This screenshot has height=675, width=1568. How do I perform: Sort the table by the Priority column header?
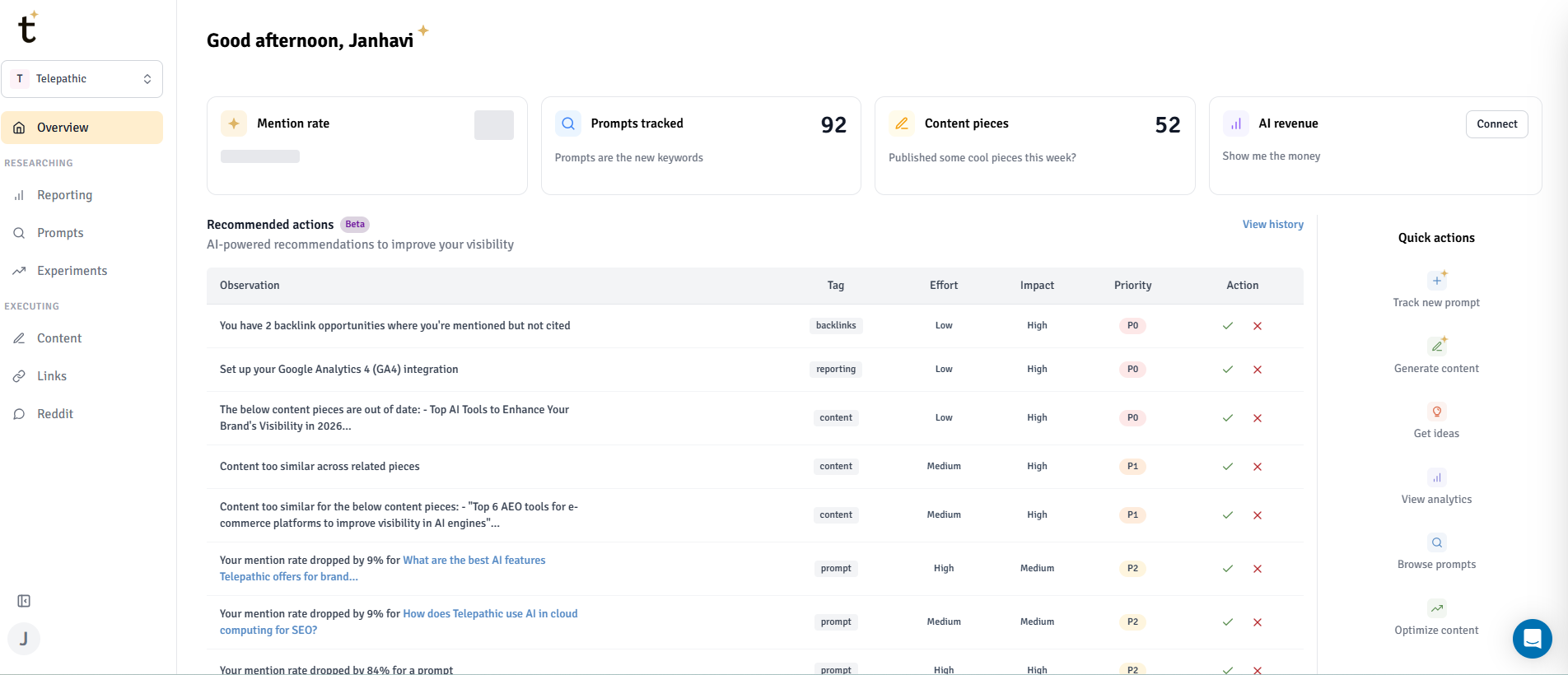pyautogui.click(x=1132, y=286)
